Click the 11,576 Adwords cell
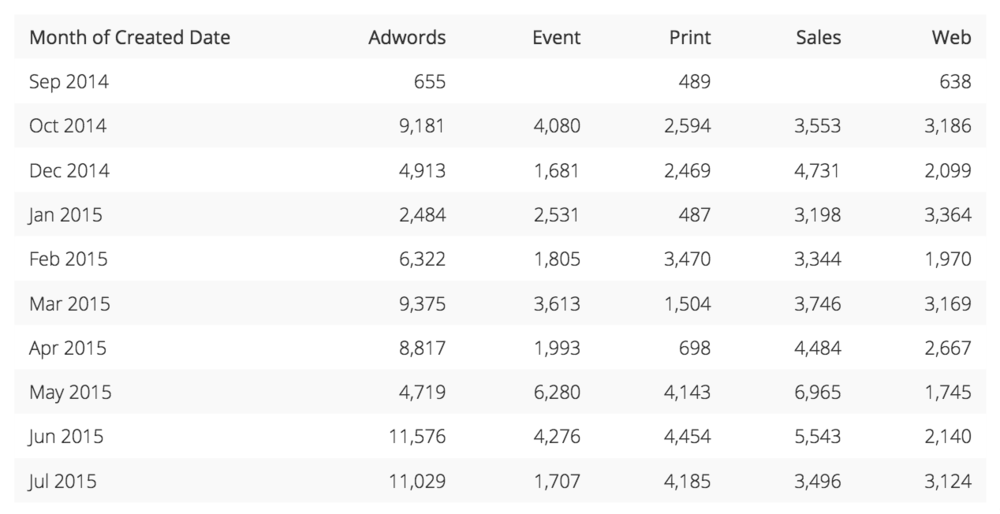Screen dimensions: 1000x514 417,436
